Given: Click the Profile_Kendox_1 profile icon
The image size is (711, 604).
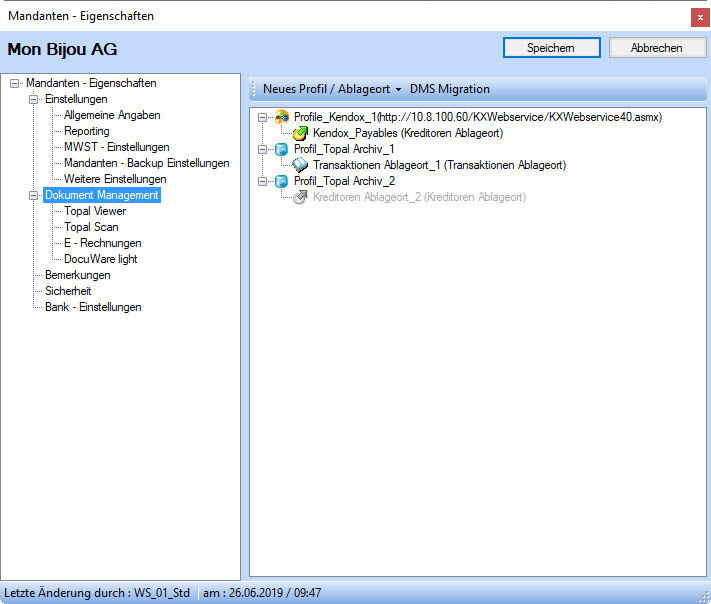Looking at the screenshot, I should point(282,117).
